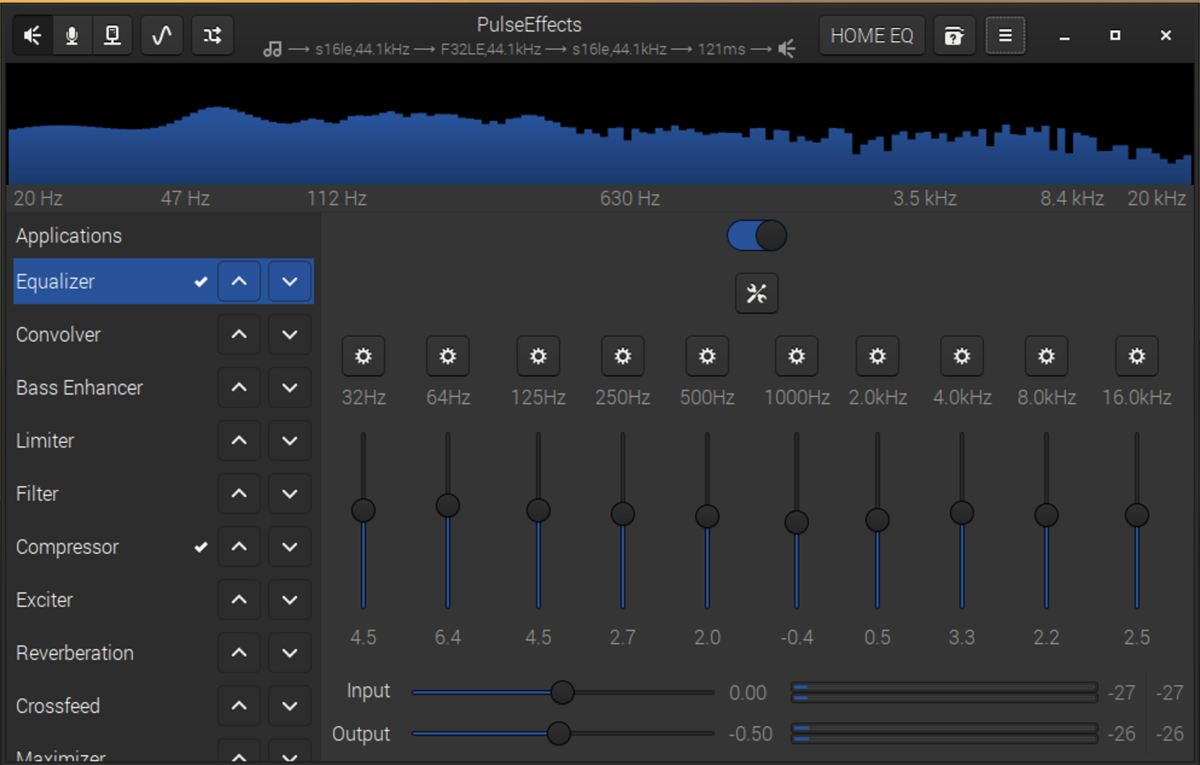This screenshot has width=1200, height=765.
Task: Open 4.0kHz band gear settings
Action: click(x=962, y=356)
